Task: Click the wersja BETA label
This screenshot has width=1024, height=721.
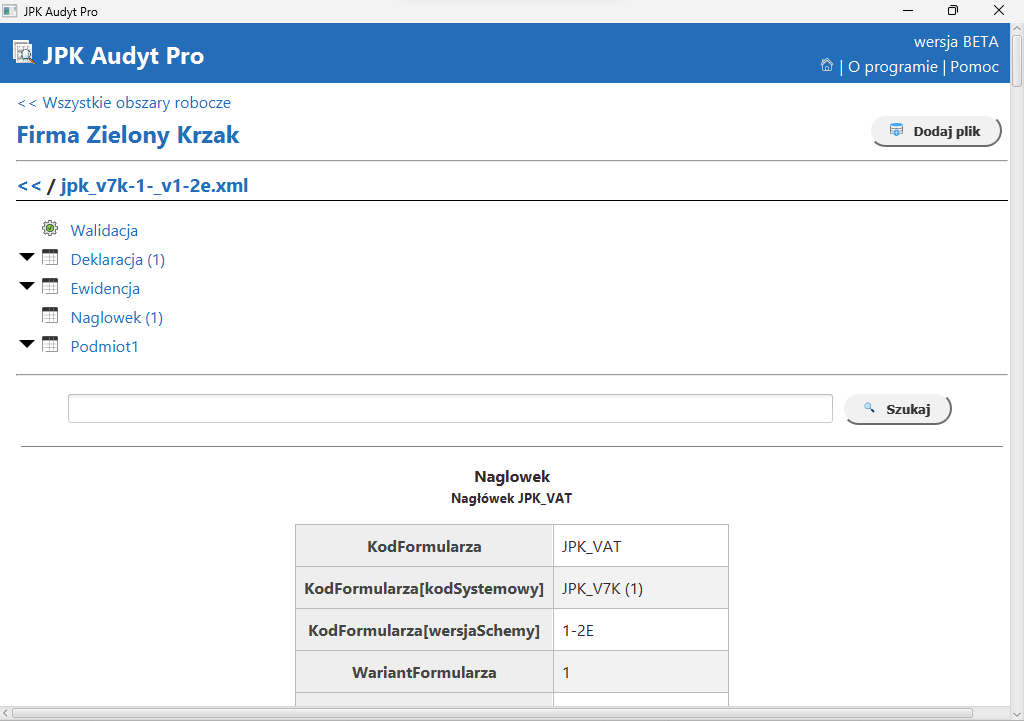Action: (956, 42)
